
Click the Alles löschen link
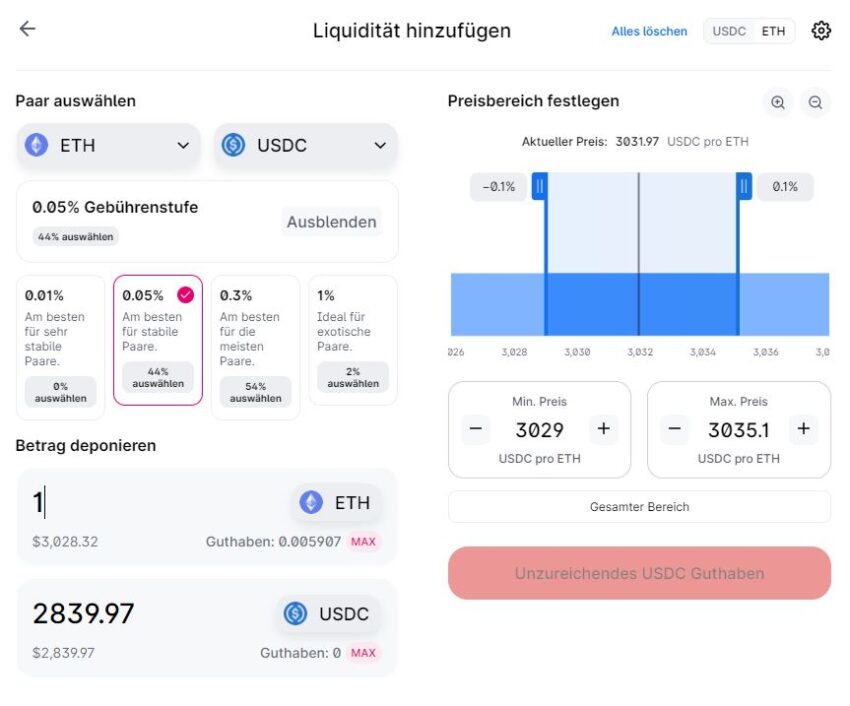[x=649, y=31]
